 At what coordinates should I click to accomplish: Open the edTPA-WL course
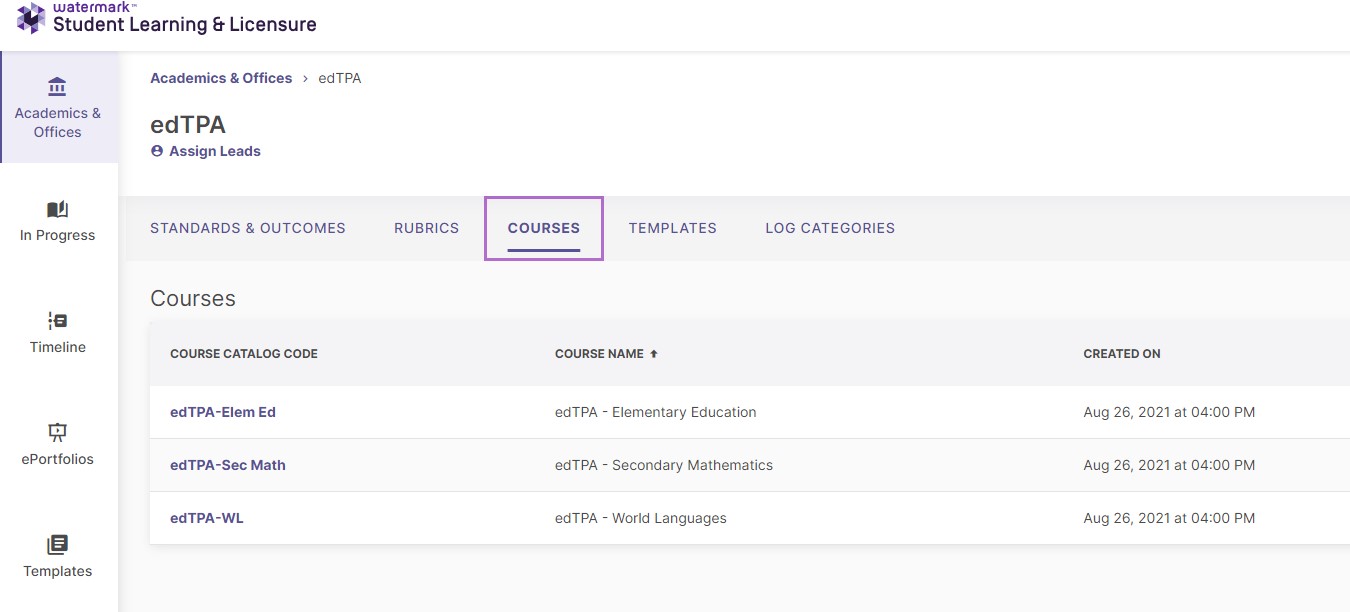pos(207,518)
